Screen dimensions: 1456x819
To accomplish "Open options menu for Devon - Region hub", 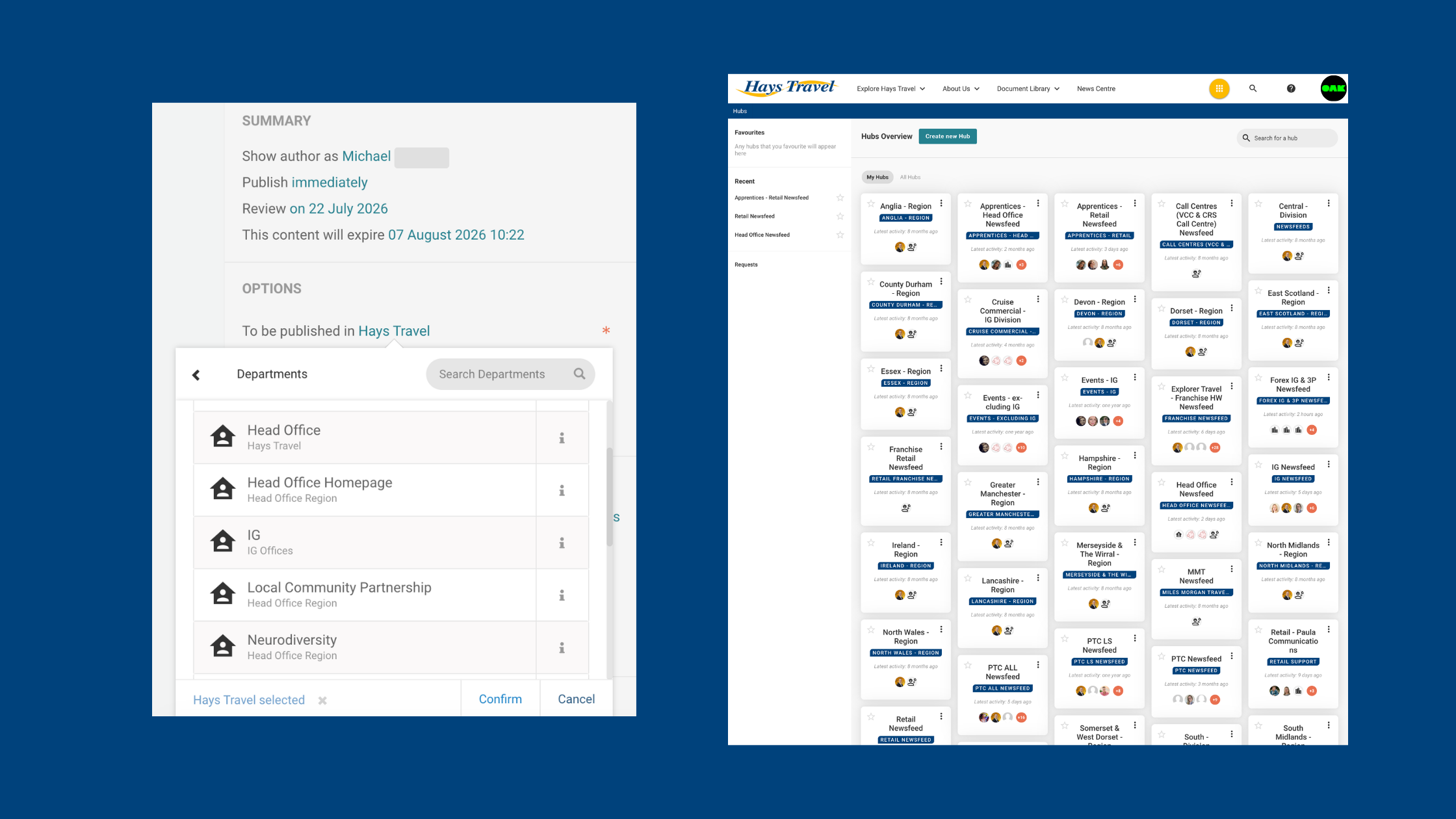I will [1135, 299].
